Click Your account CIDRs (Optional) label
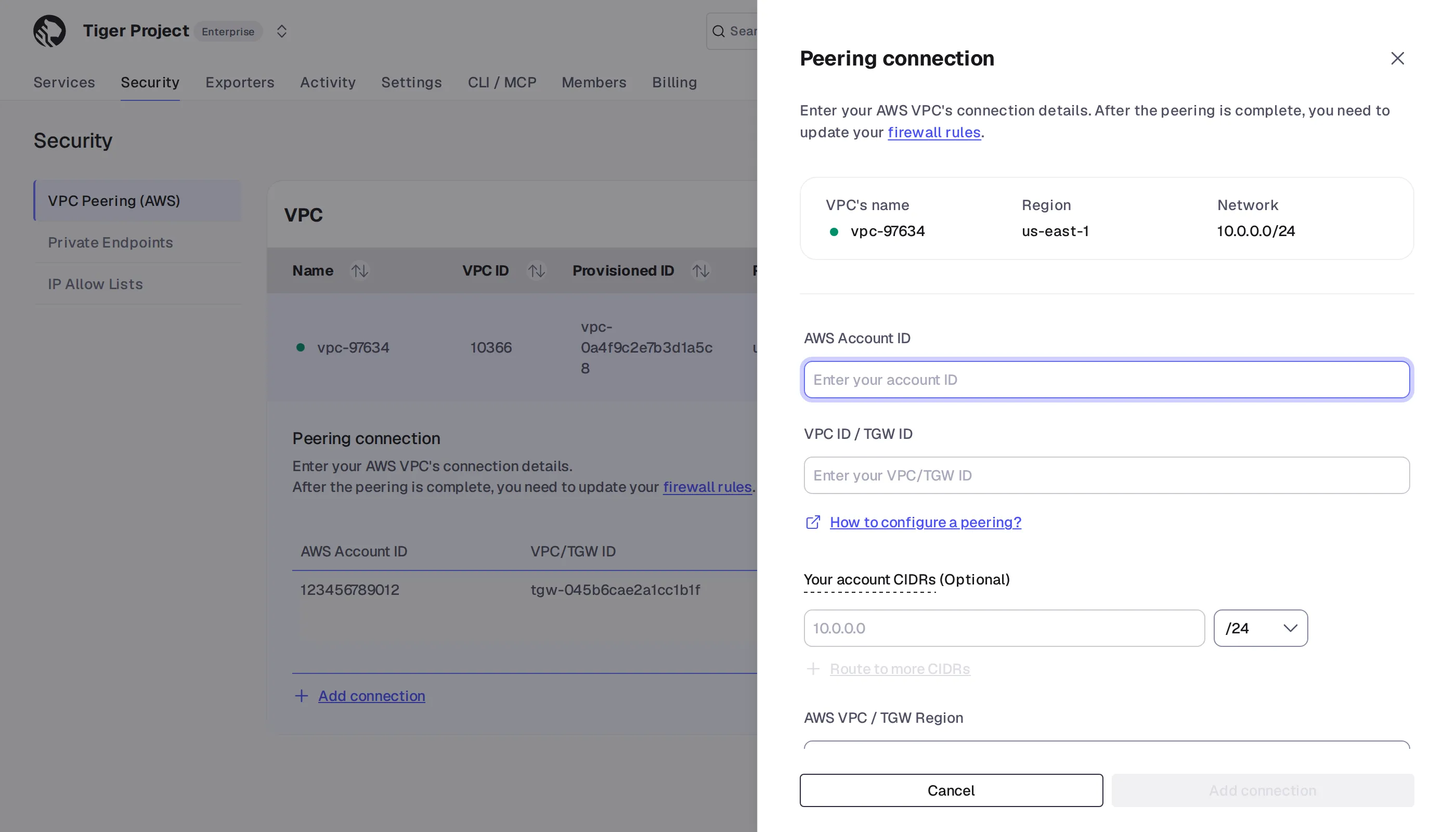 click(906, 579)
